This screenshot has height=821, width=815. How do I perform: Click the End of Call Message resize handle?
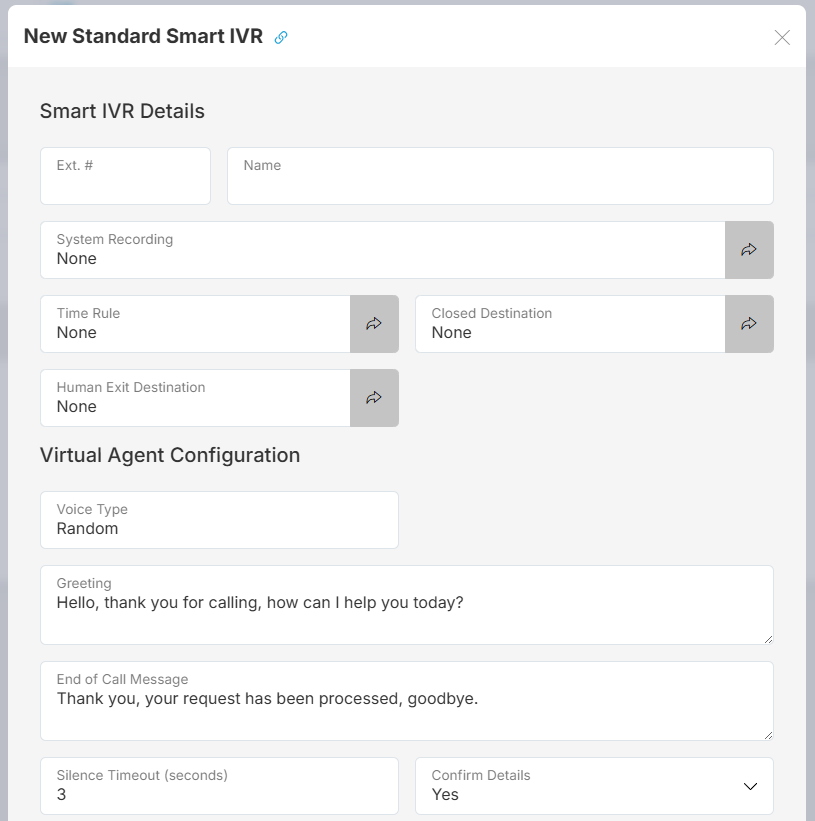pyautogui.click(x=769, y=735)
